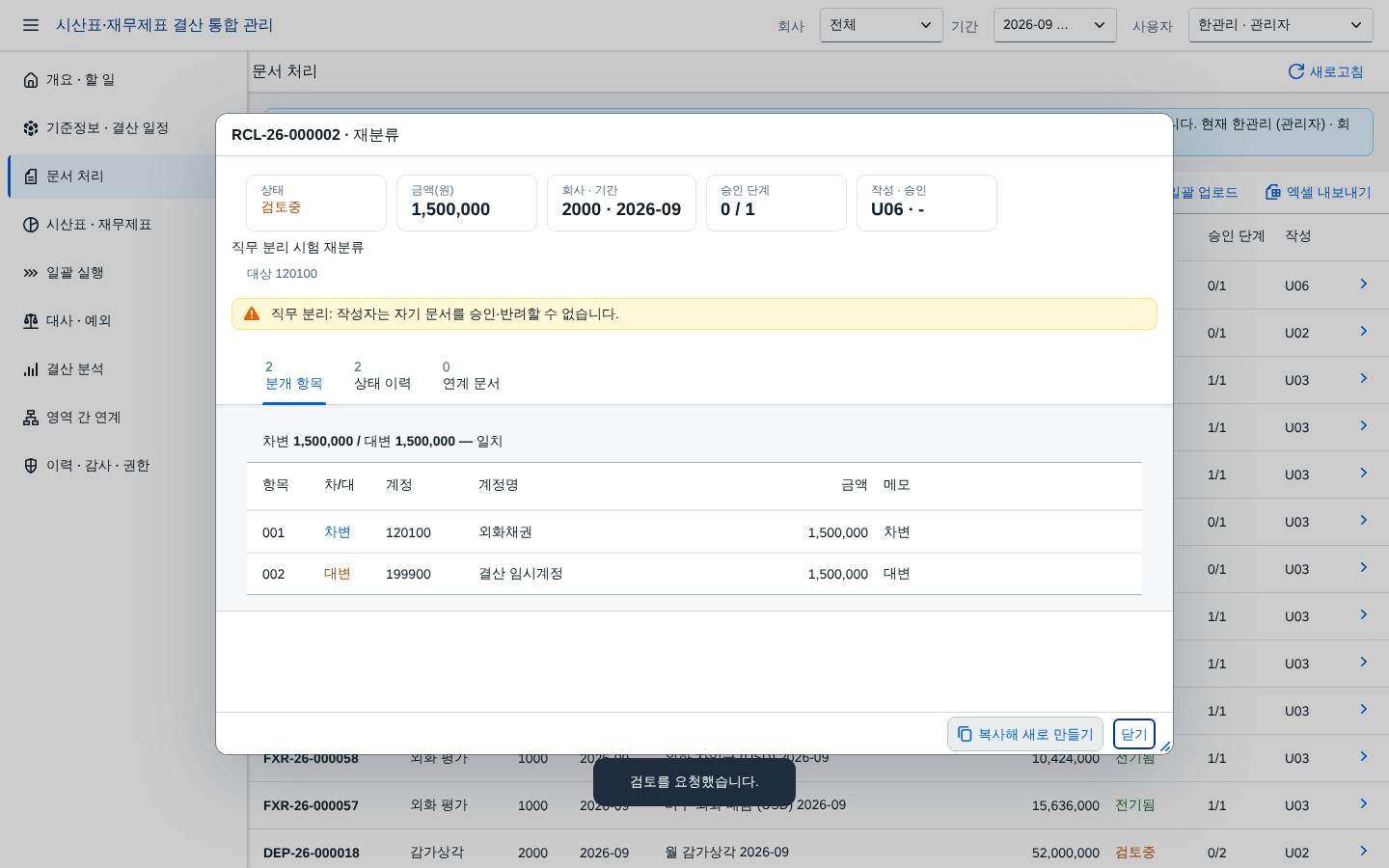
Task: Click the 검토중 status value in dialog
Action: tap(281, 207)
